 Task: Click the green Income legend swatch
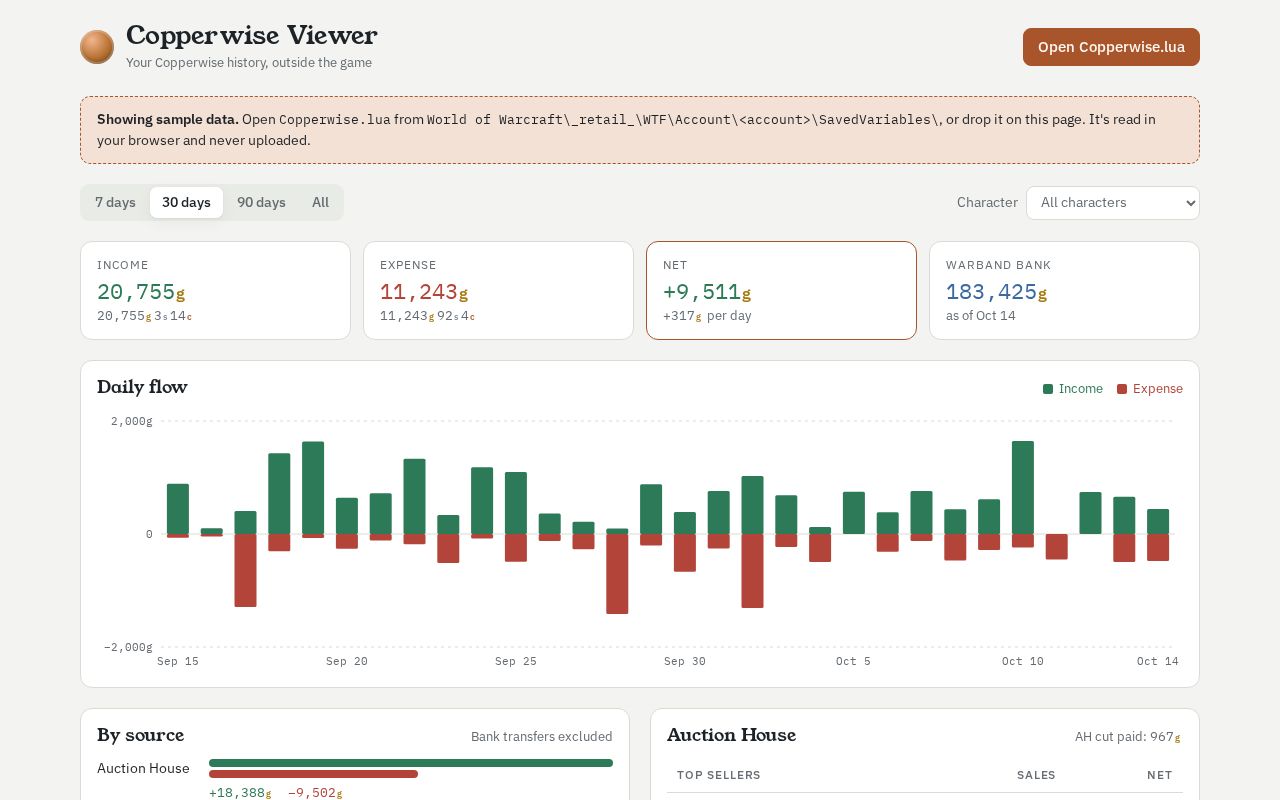1048,389
